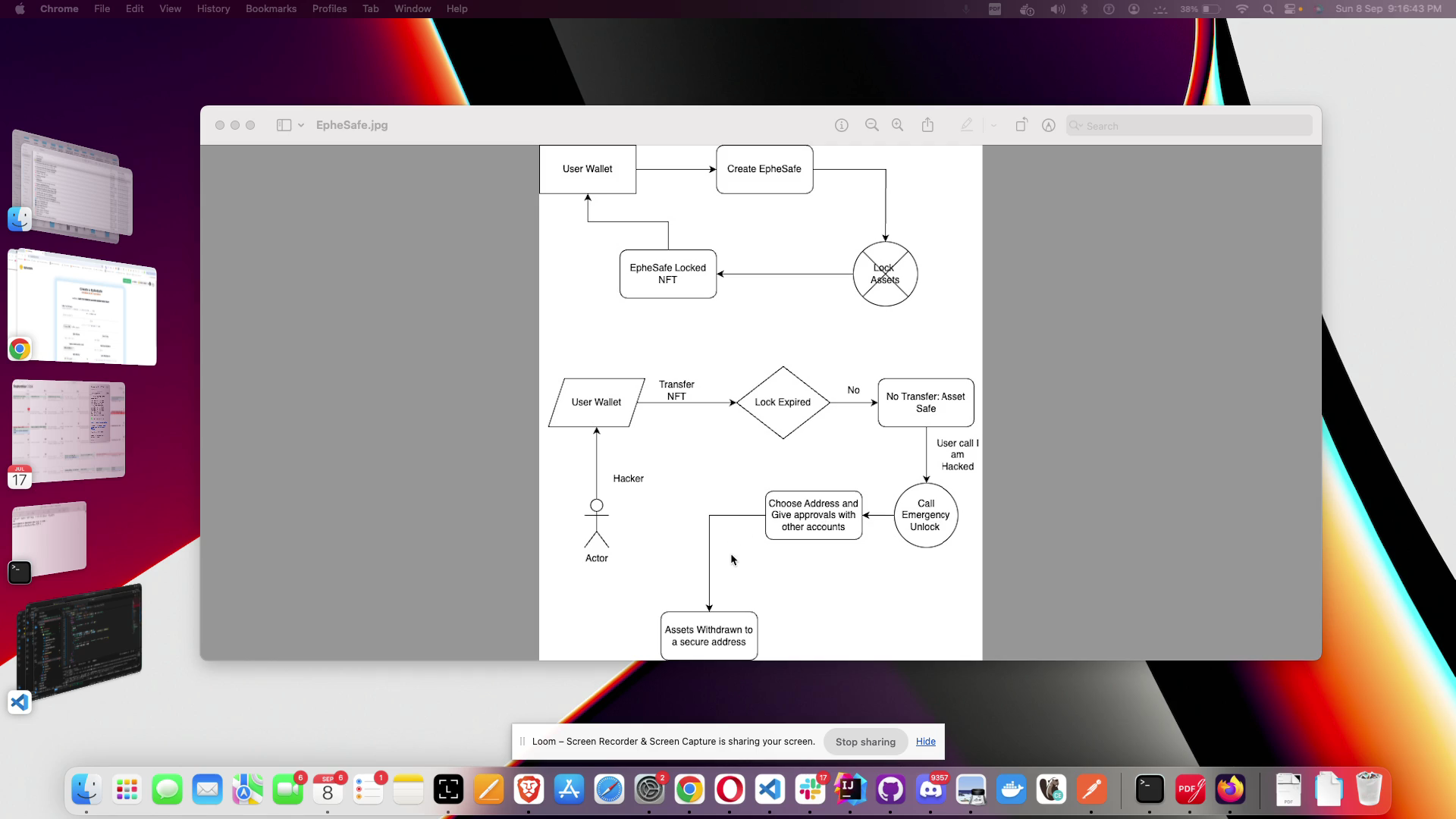The image size is (1456, 819).
Task: Open the volume control in menu bar
Action: click(1057, 9)
